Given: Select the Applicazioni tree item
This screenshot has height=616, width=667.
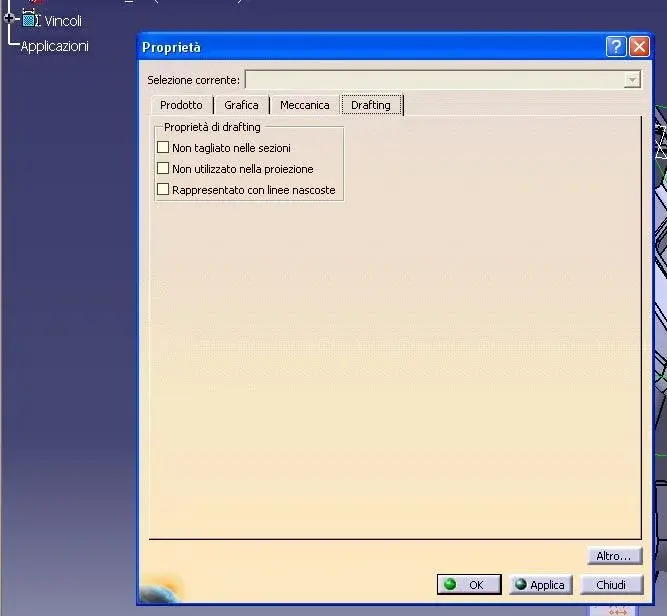Looking at the screenshot, I should tap(54, 46).
